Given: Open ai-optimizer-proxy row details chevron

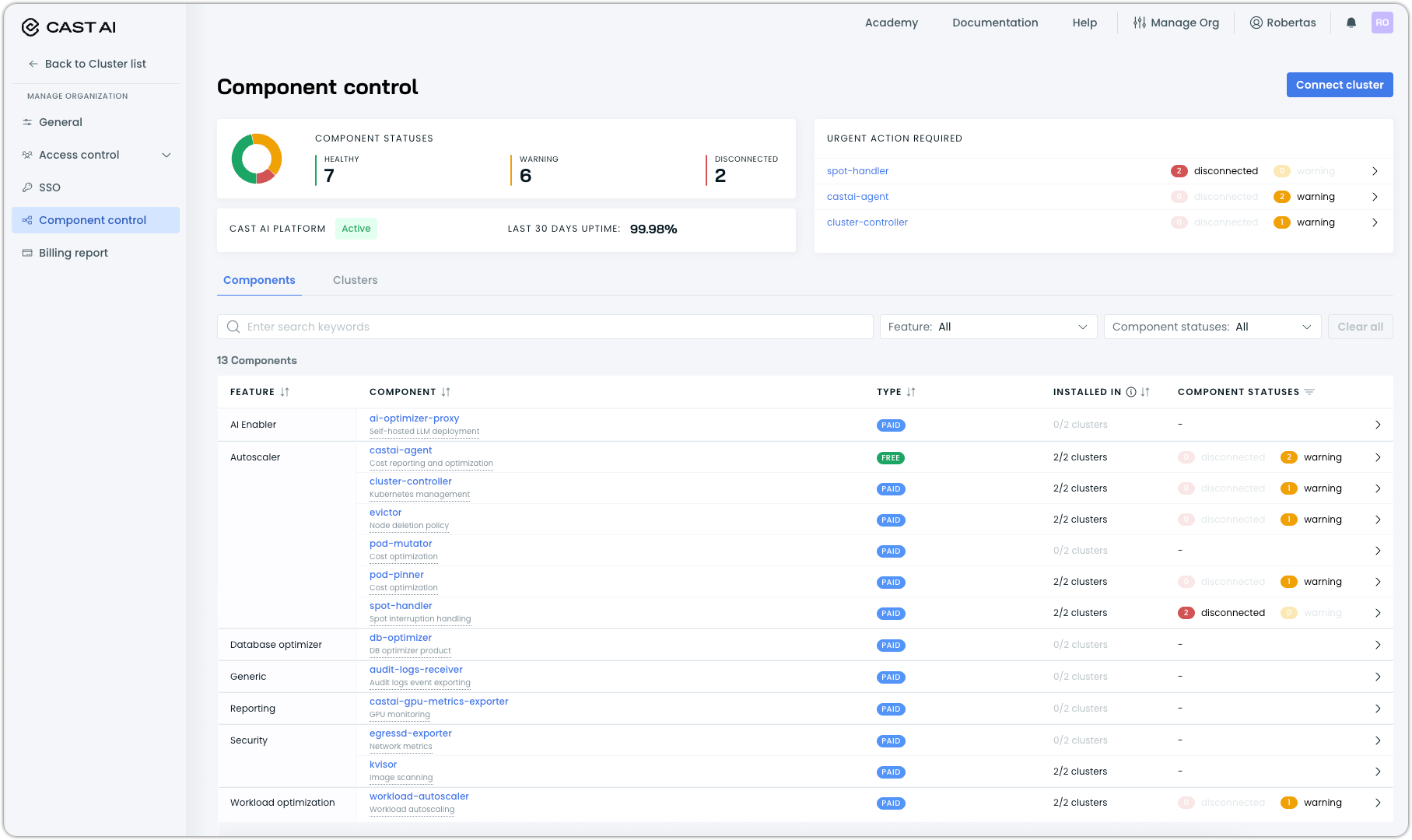Looking at the screenshot, I should click(1378, 425).
